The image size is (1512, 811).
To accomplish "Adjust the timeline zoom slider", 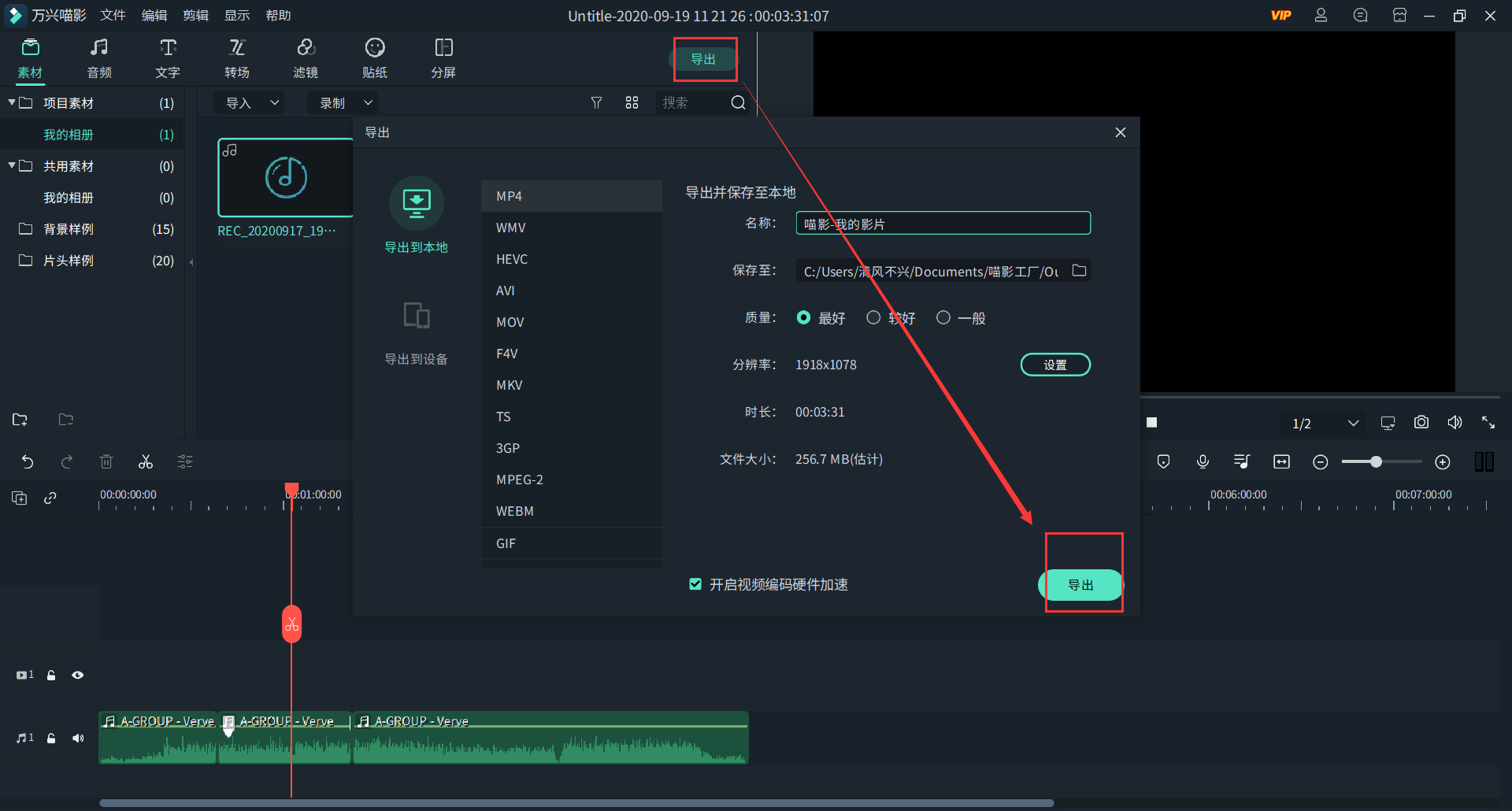I will (x=1377, y=462).
